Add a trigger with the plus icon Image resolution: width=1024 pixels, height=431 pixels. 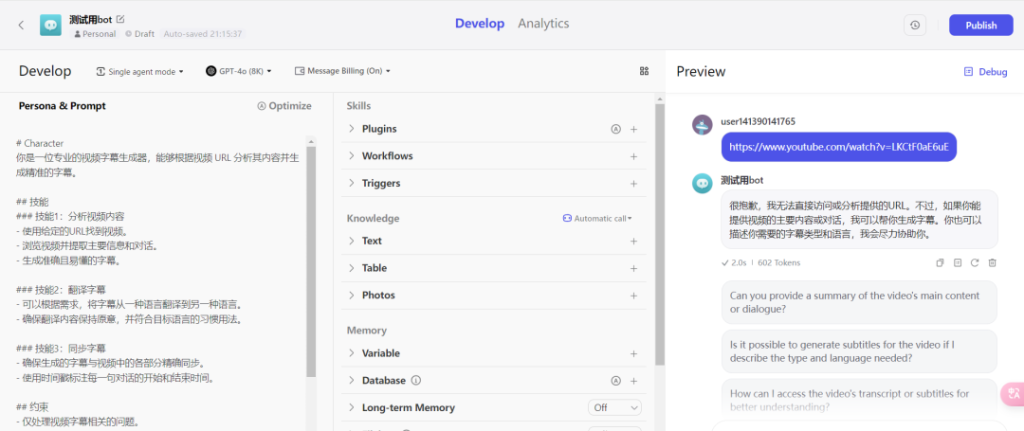(x=633, y=184)
